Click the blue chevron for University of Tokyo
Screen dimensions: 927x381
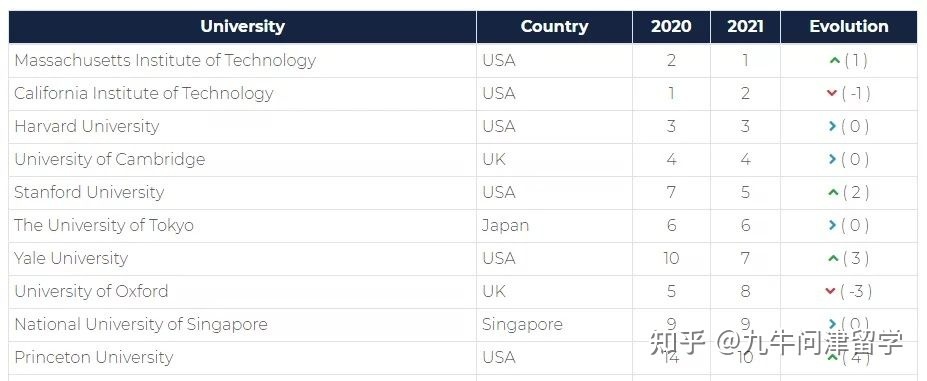pyautogui.click(x=832, y=225)
